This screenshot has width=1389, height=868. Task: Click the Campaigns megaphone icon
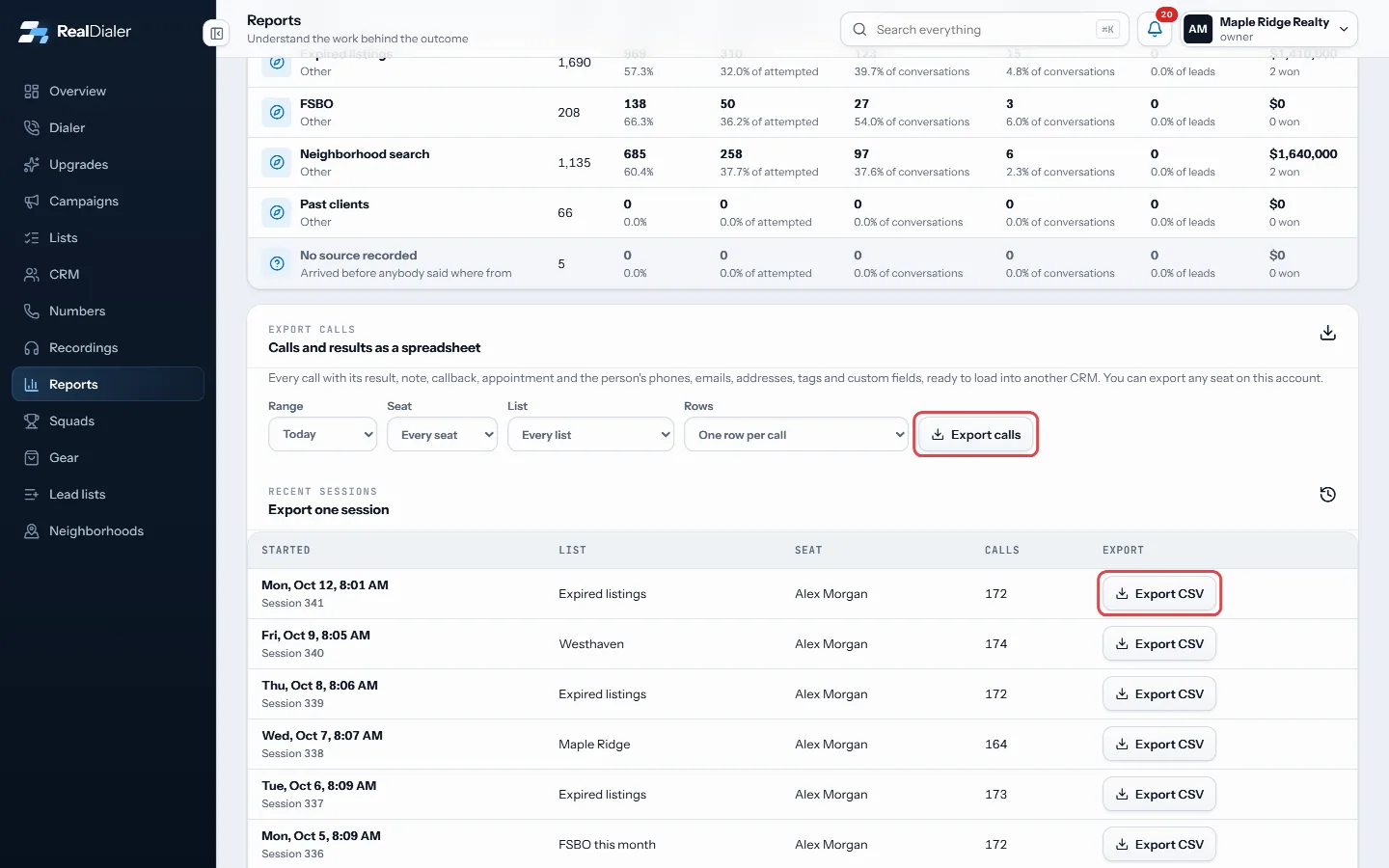pyautogui.click(x=32, y=202)
